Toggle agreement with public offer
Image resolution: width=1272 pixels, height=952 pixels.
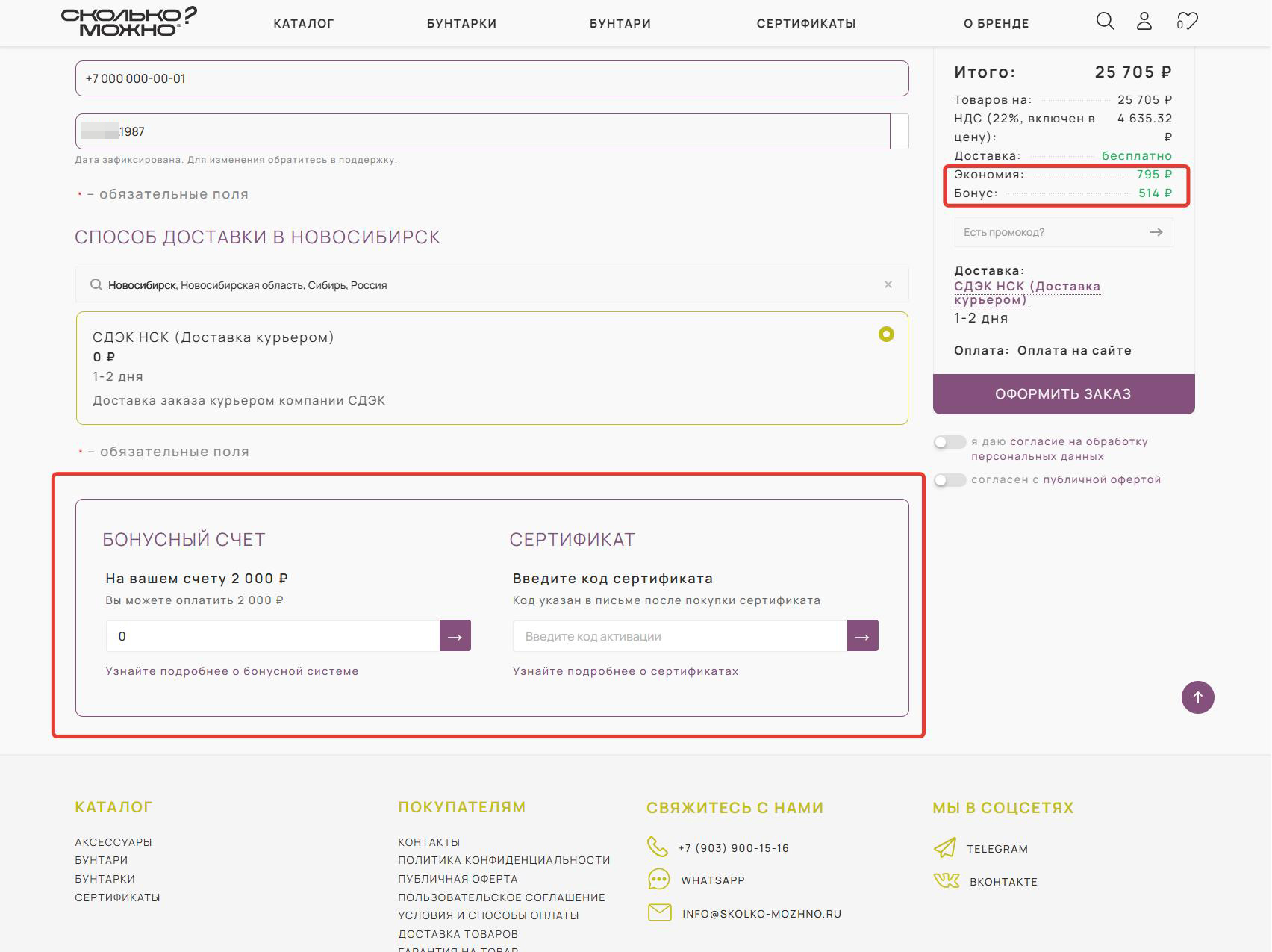pos(950,480)
